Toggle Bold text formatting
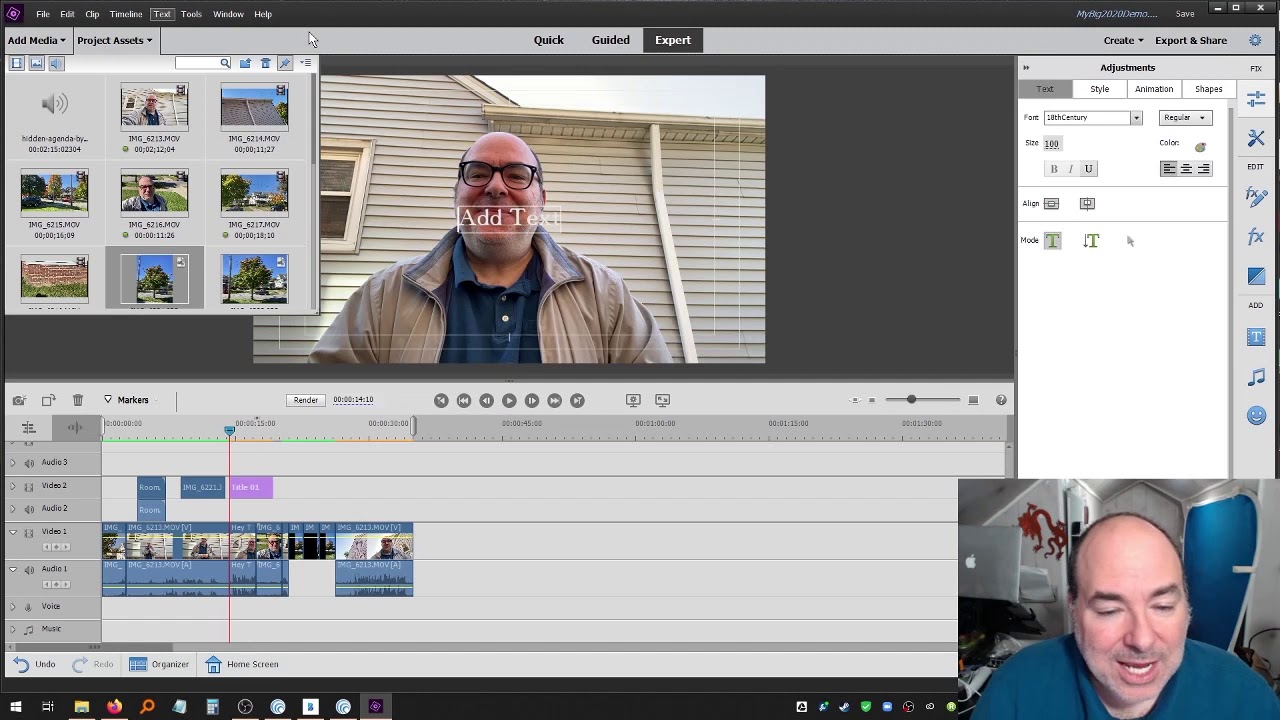1280x720 pixels. (1053, 169)
